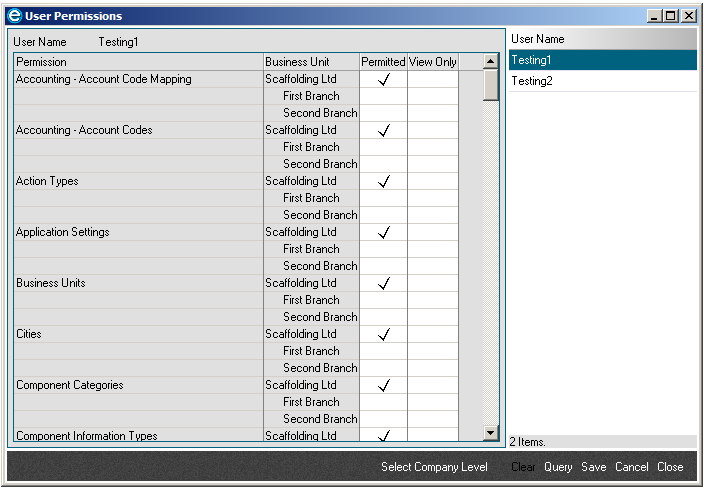The height and width of the screenshot is (489, 704).
Task: Click the Business Unit column header
Action: point(310,62)
